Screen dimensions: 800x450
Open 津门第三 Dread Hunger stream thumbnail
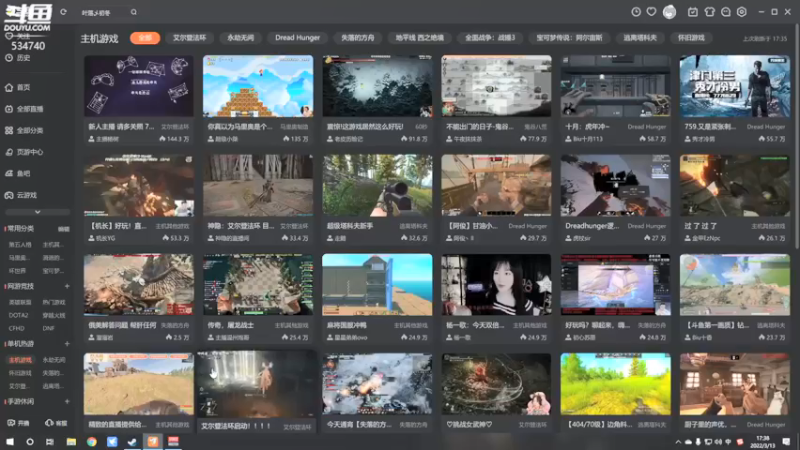[735, 86]
